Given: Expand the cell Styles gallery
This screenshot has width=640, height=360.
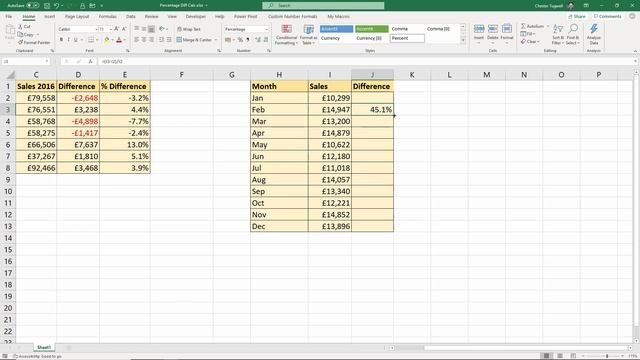Looking at the screenshot, I should click(463, 40).
